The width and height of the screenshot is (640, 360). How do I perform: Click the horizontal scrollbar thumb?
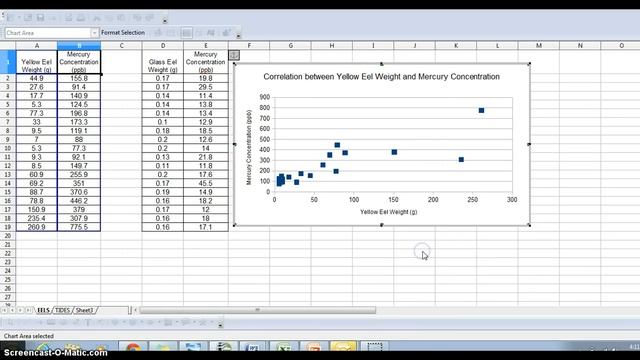pos(258,310)
